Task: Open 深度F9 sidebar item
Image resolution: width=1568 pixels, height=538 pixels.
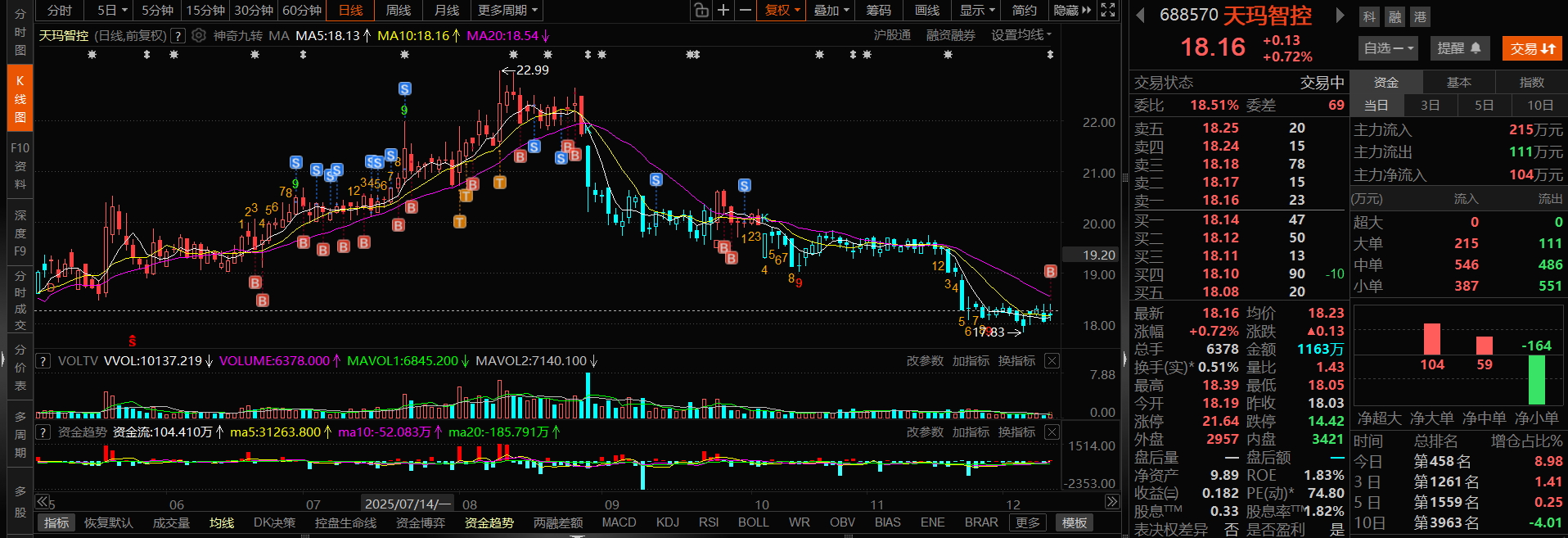Action: pos(20,233)
